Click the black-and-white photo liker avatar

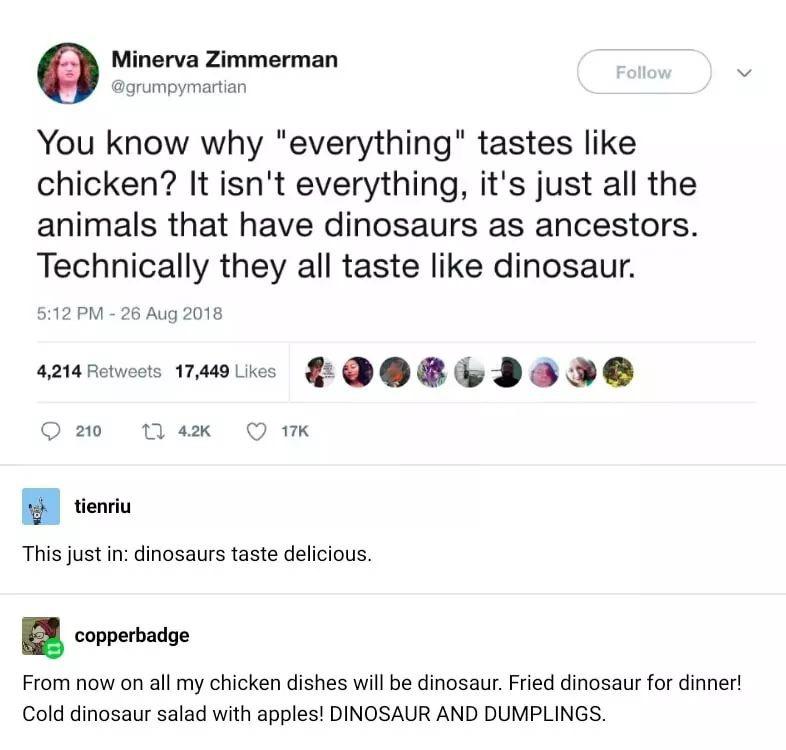point(469,372)
